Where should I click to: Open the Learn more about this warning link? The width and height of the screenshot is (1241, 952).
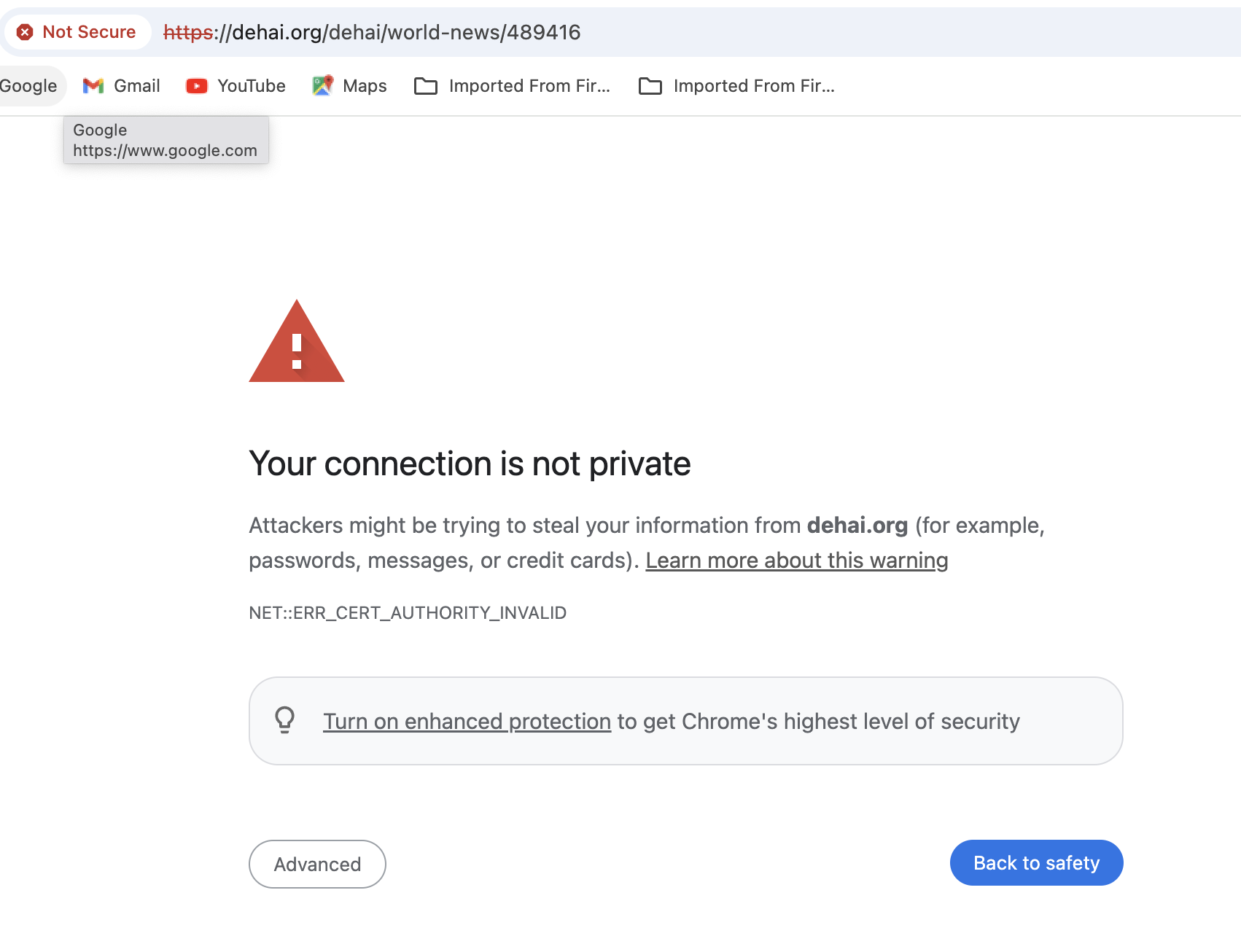click(796, 561)
